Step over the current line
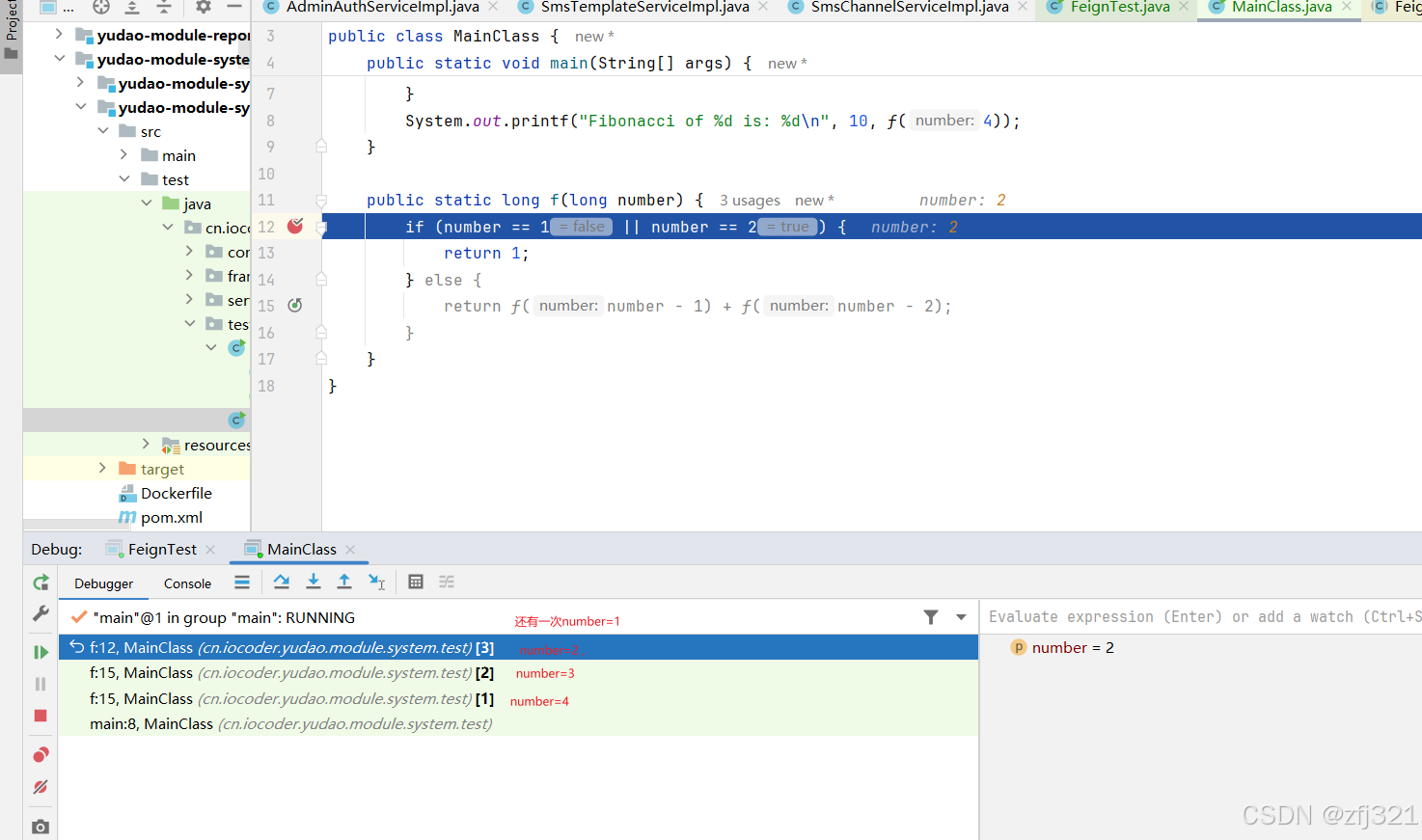Viewport: 1422px width, 840px height. coord(282,582)
